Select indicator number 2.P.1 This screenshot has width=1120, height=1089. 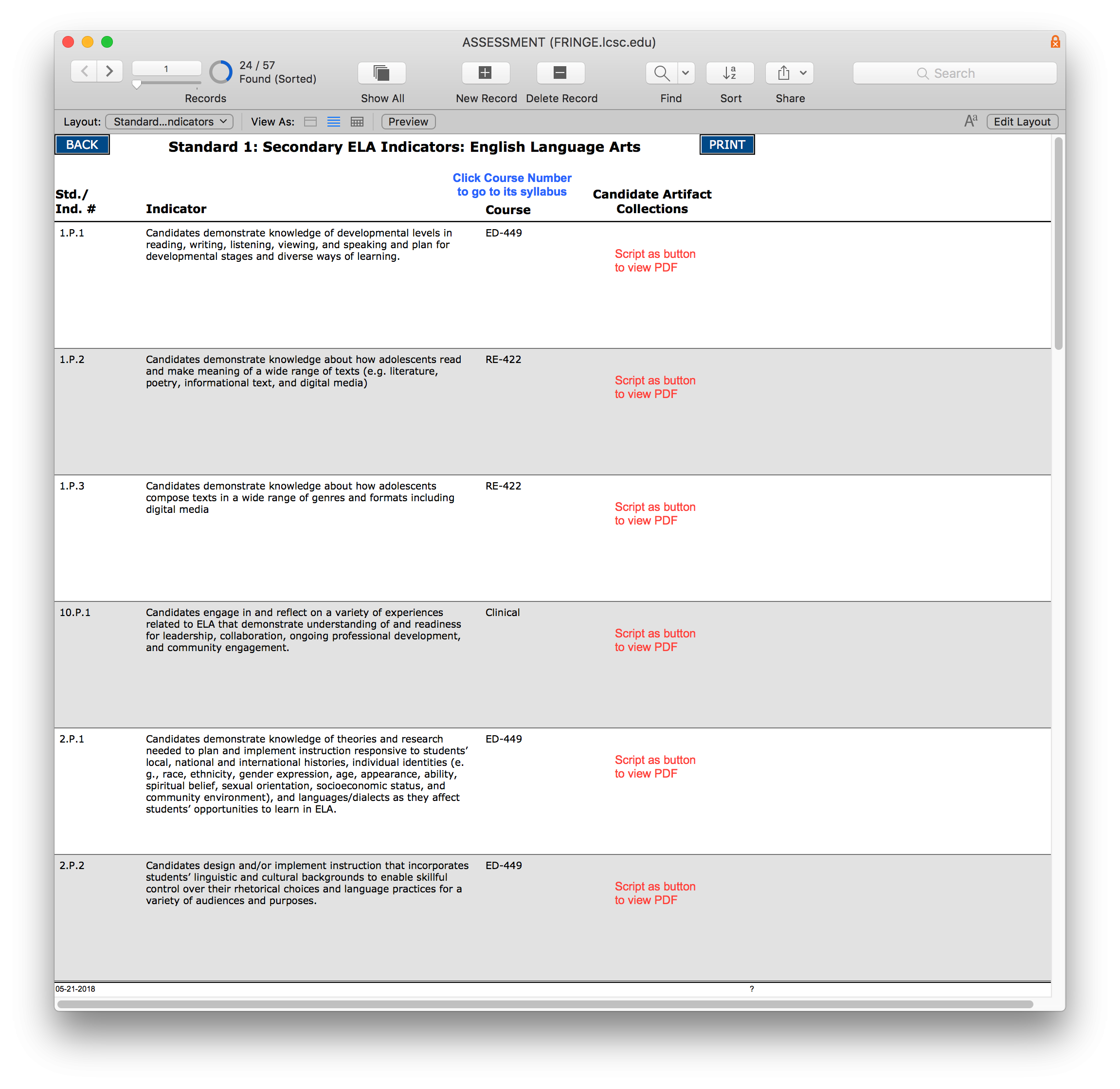[x=72, y=738]
